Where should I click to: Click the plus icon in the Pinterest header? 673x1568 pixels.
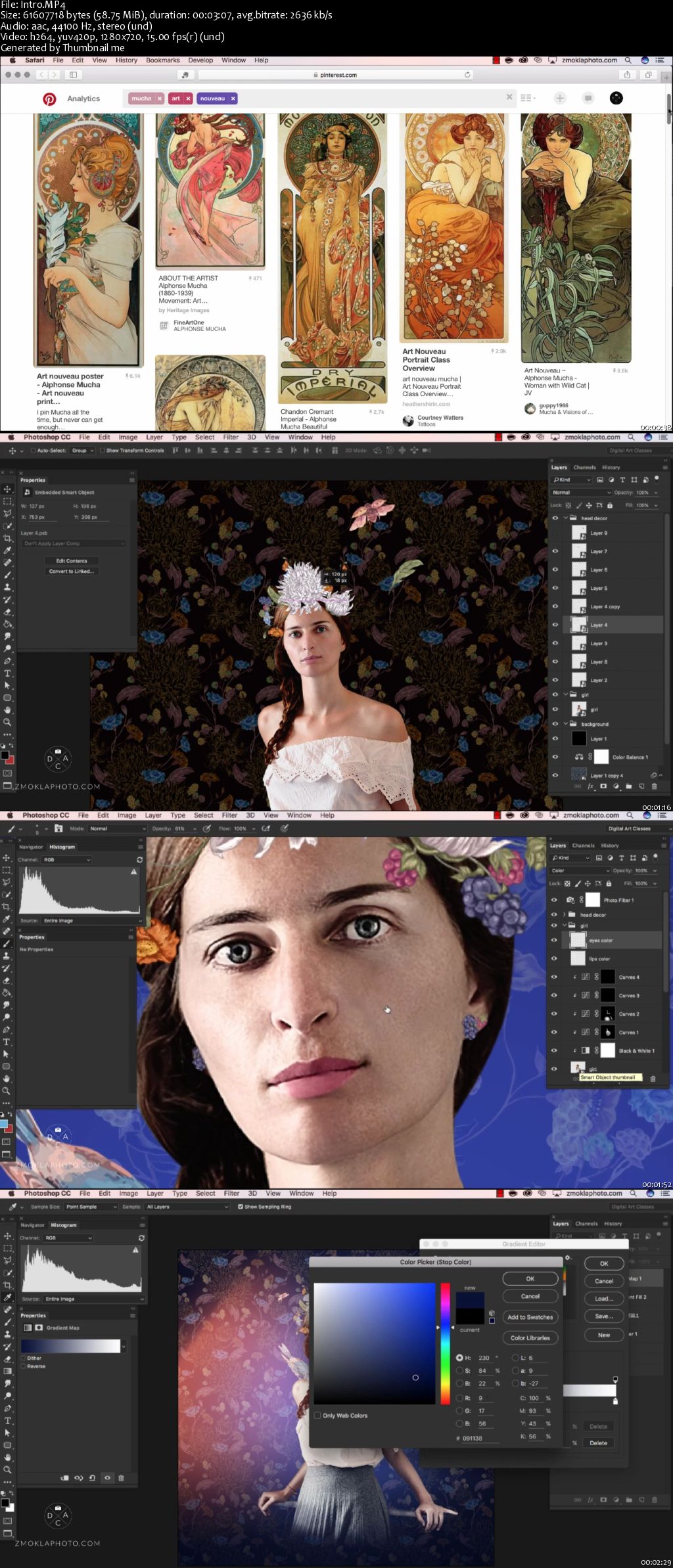(x=560, y=98)
